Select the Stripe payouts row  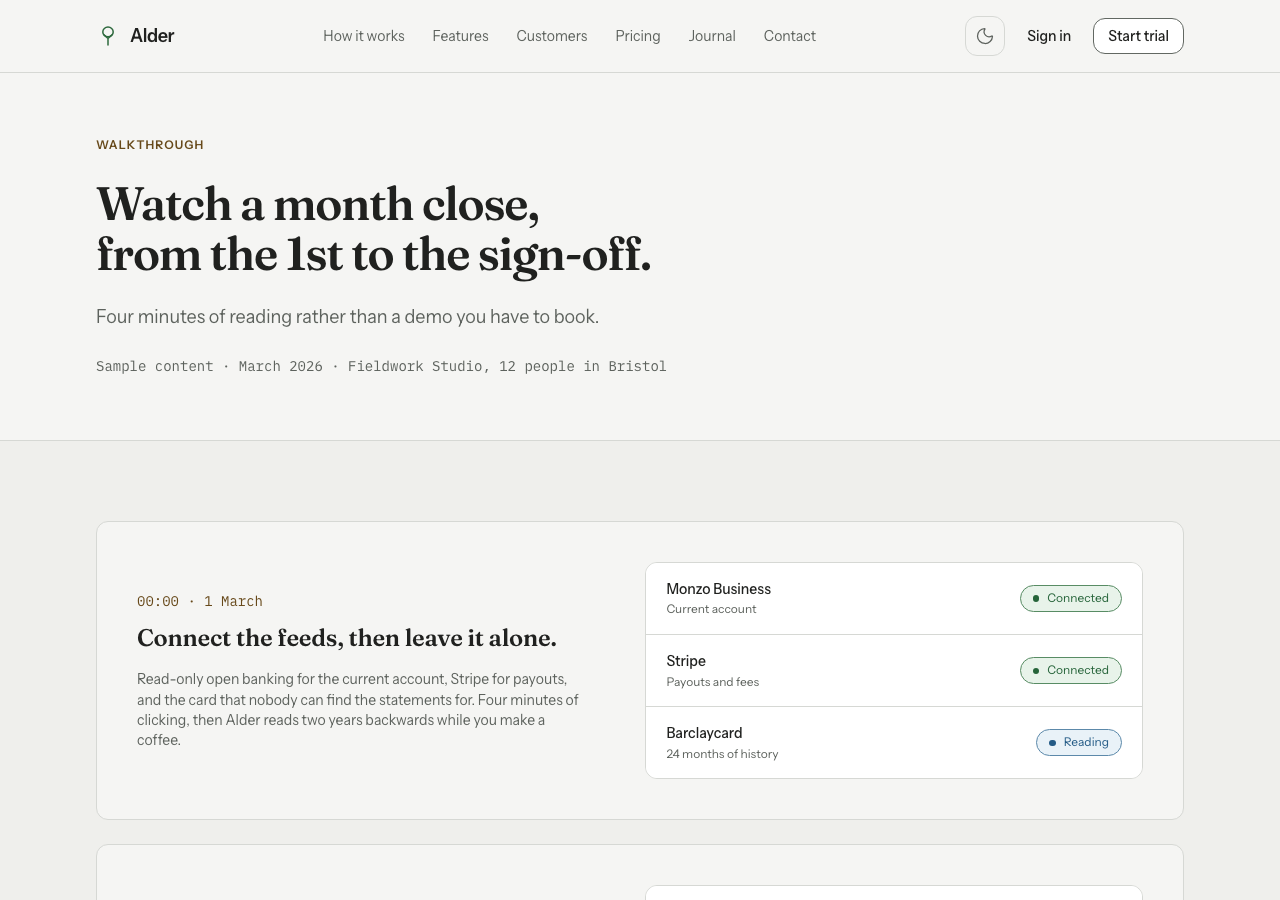click(x=894, y=671)
